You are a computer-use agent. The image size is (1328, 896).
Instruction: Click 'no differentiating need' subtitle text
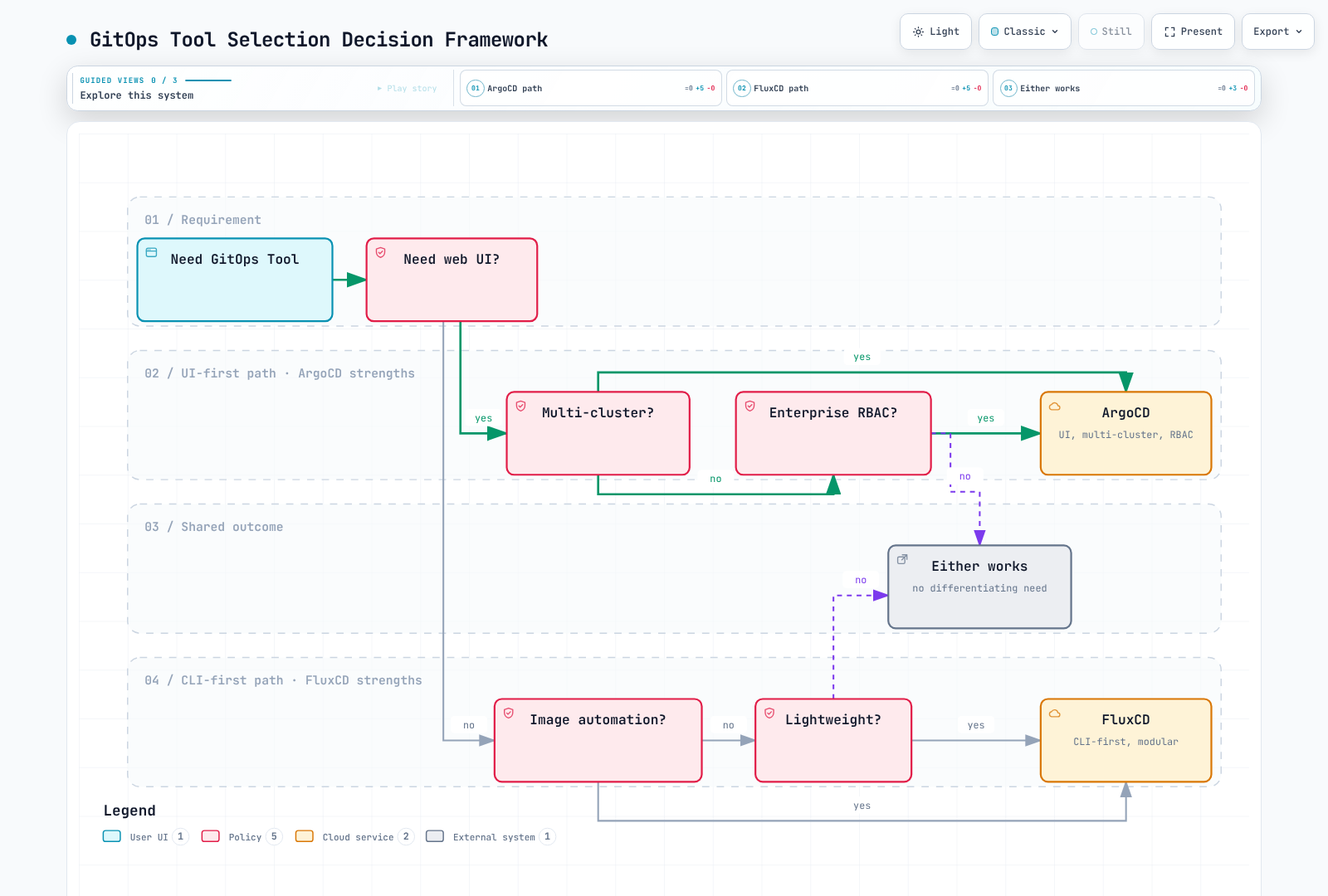pyautogui.click(x=979, y=588)
